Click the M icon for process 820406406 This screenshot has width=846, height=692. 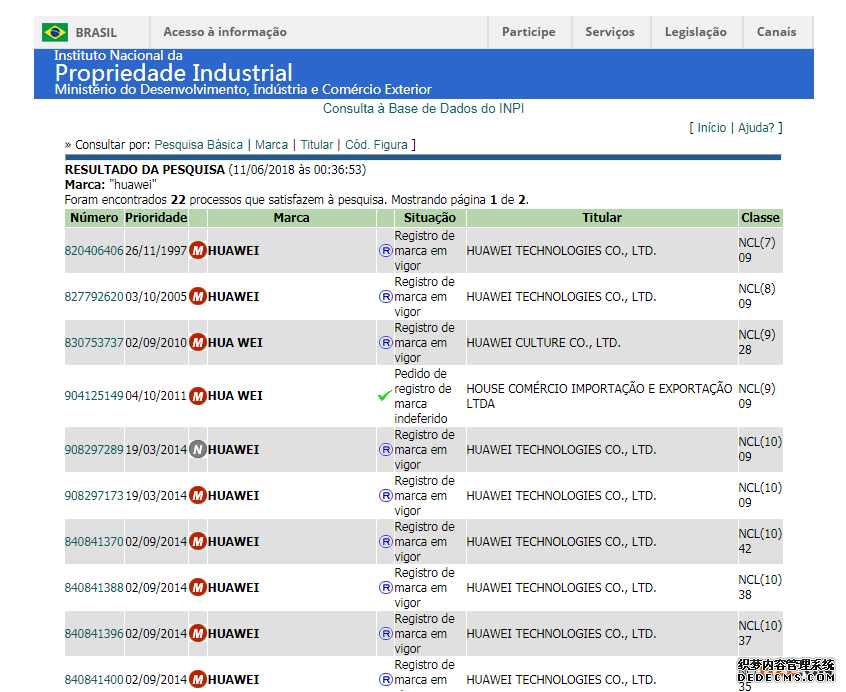(198, 251)
